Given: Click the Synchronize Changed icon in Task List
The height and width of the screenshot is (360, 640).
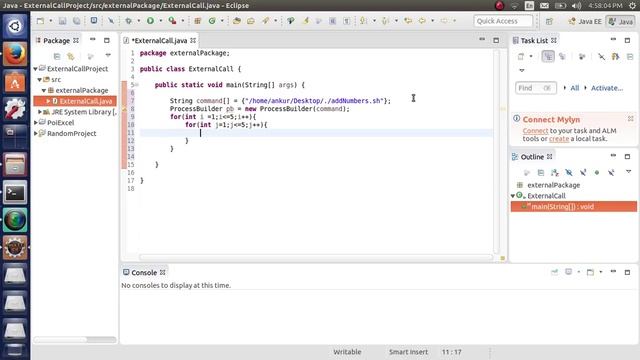Looking at the screenshot, I should click(x=582, y=56).
